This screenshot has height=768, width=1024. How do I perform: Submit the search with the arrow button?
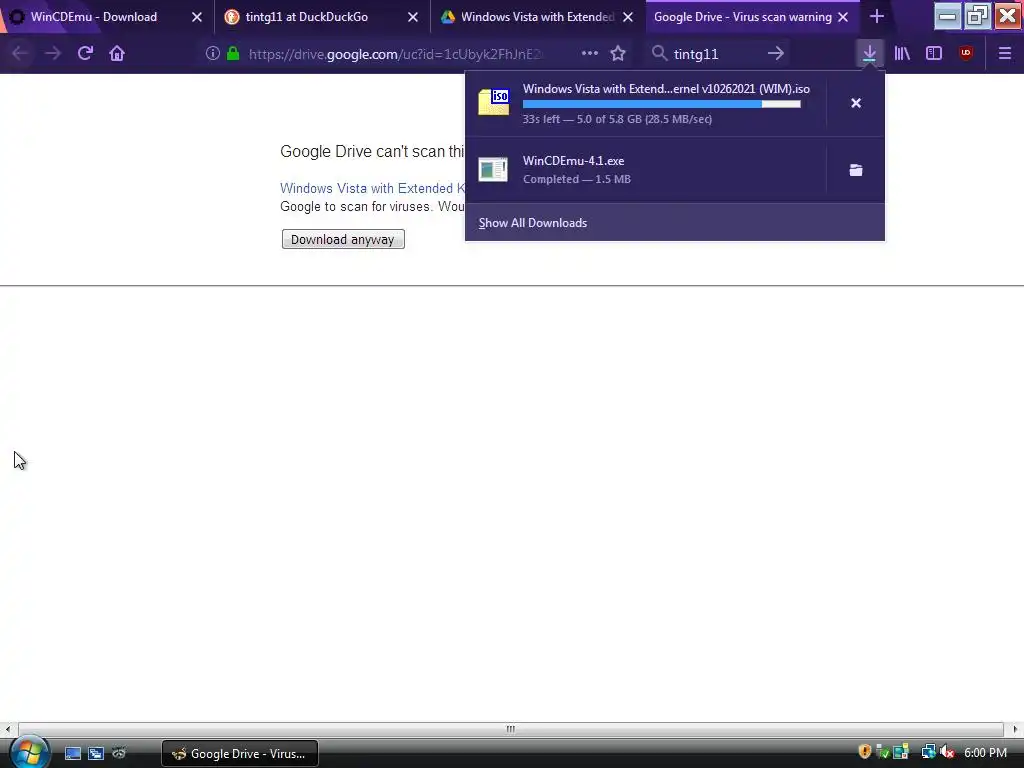tap(776, 54)
